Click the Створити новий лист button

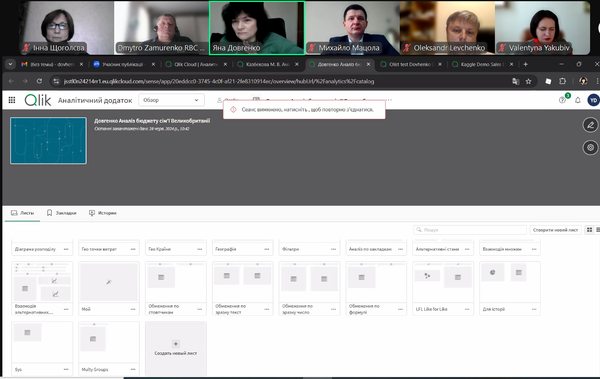click(x=555, y=230)
